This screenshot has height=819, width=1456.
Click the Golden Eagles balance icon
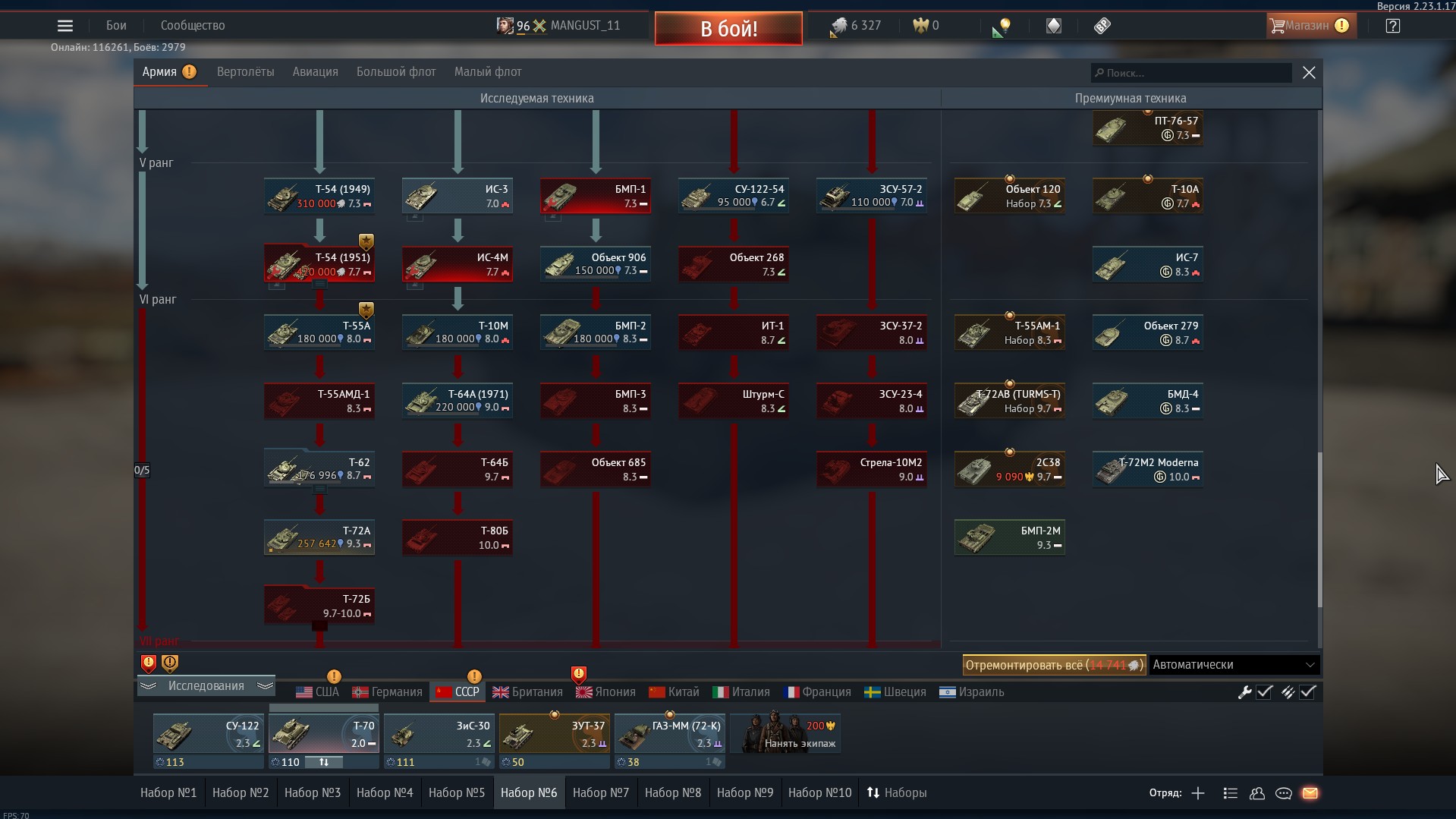921,26
